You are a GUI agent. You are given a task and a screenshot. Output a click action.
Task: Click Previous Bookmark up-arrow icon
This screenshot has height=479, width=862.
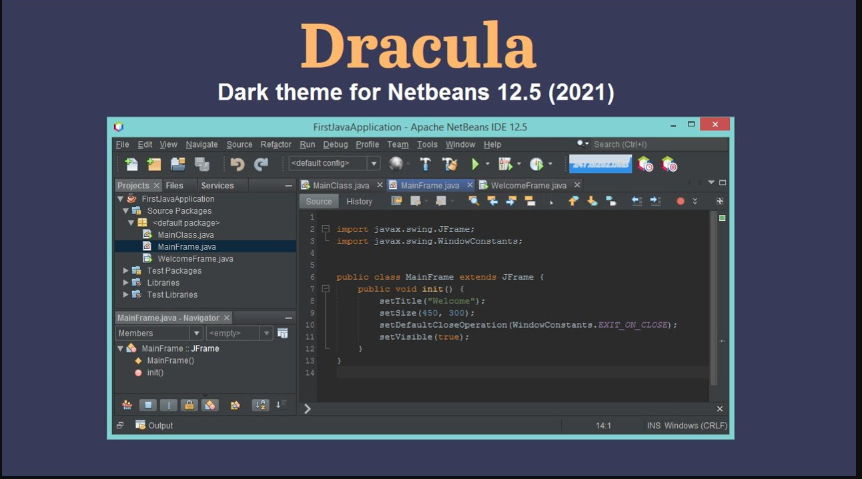[573, 201]
